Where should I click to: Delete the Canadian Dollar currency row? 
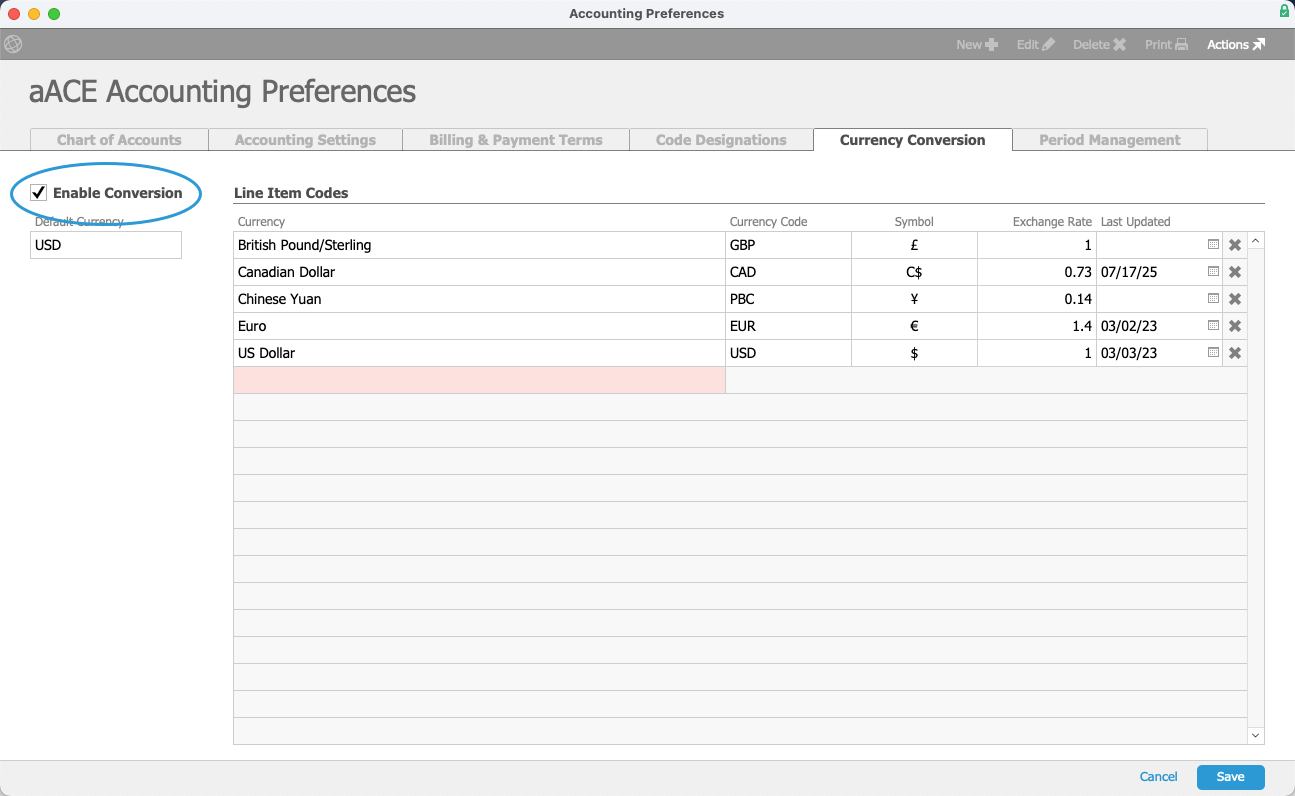tap(1235, 272)
